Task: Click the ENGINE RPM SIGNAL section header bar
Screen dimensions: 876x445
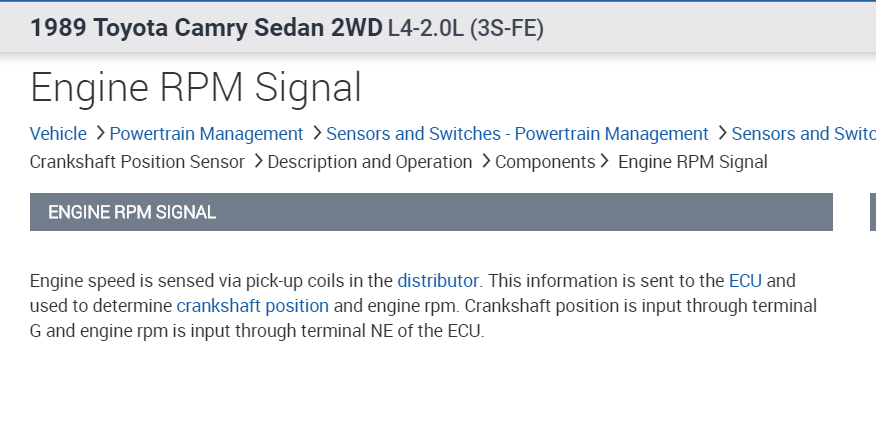Action: tap(431, 212)
